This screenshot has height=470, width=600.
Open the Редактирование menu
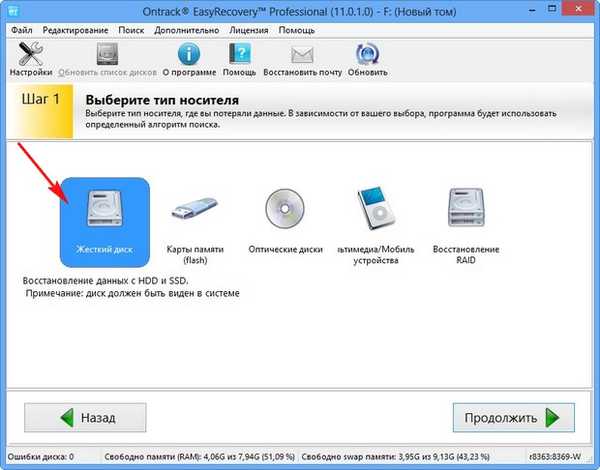[x=76, y=30]
